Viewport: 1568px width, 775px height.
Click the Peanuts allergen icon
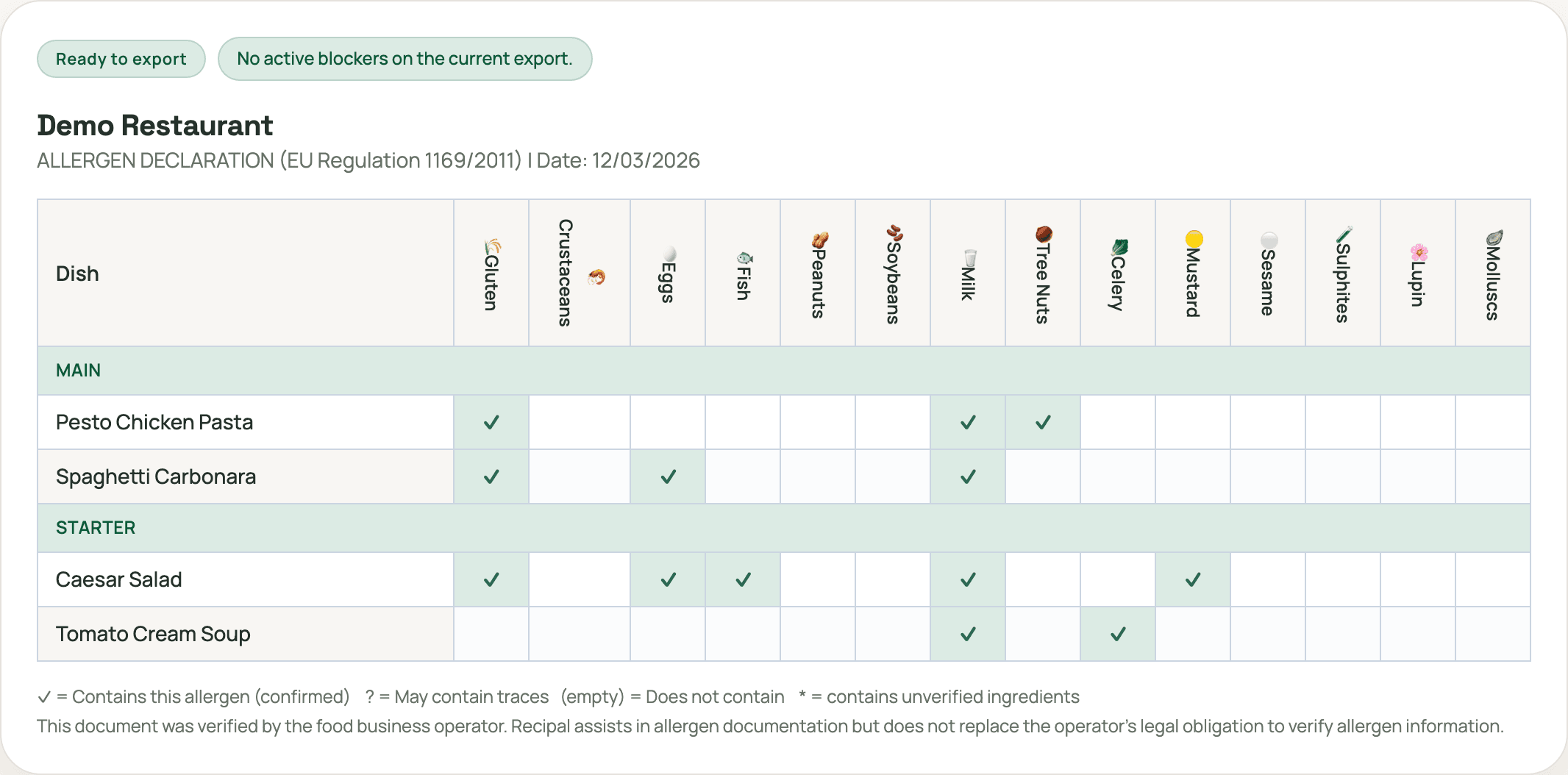[x=822, y=240]
